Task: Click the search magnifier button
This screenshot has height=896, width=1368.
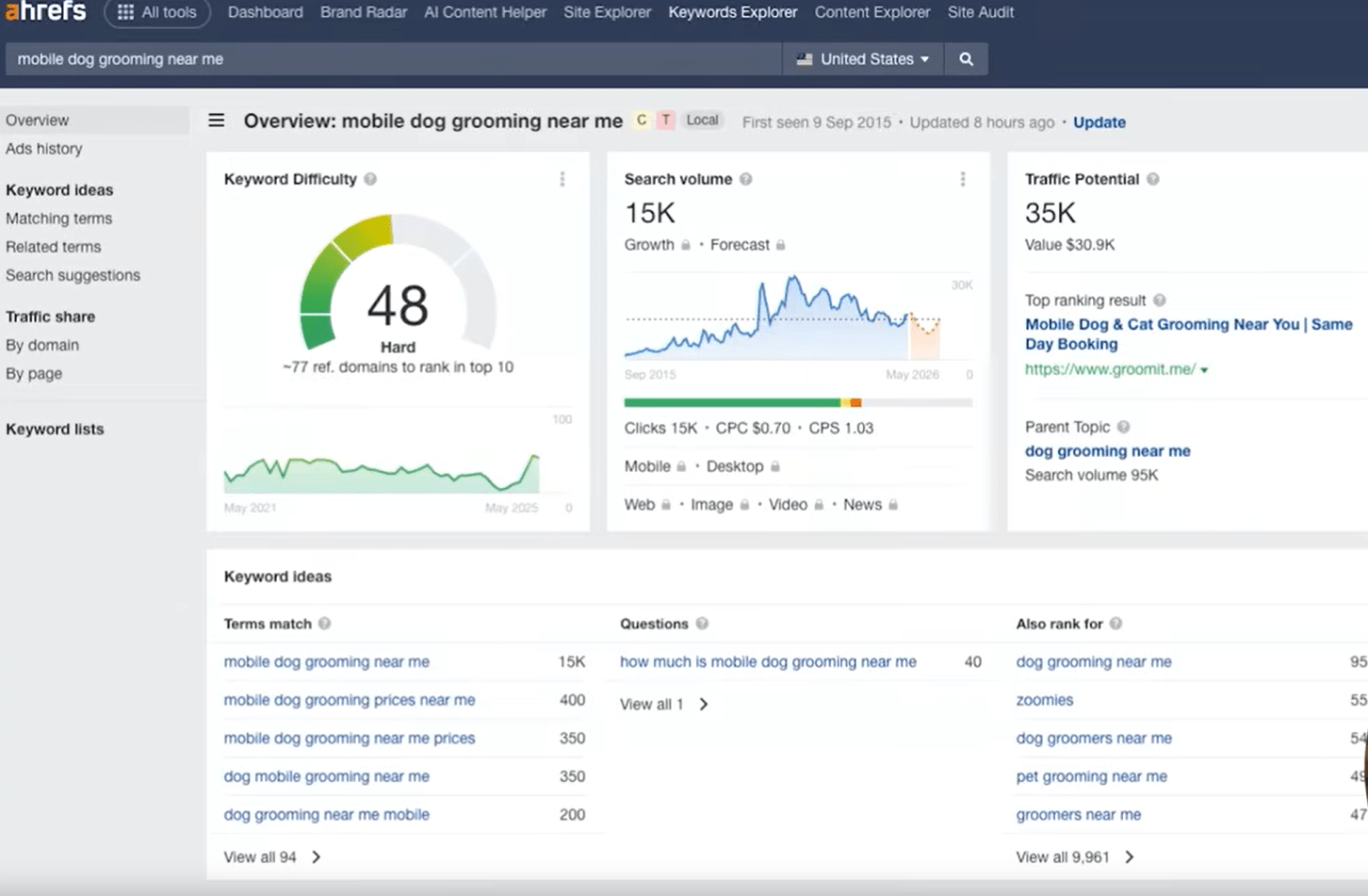Action: [966, 59]
